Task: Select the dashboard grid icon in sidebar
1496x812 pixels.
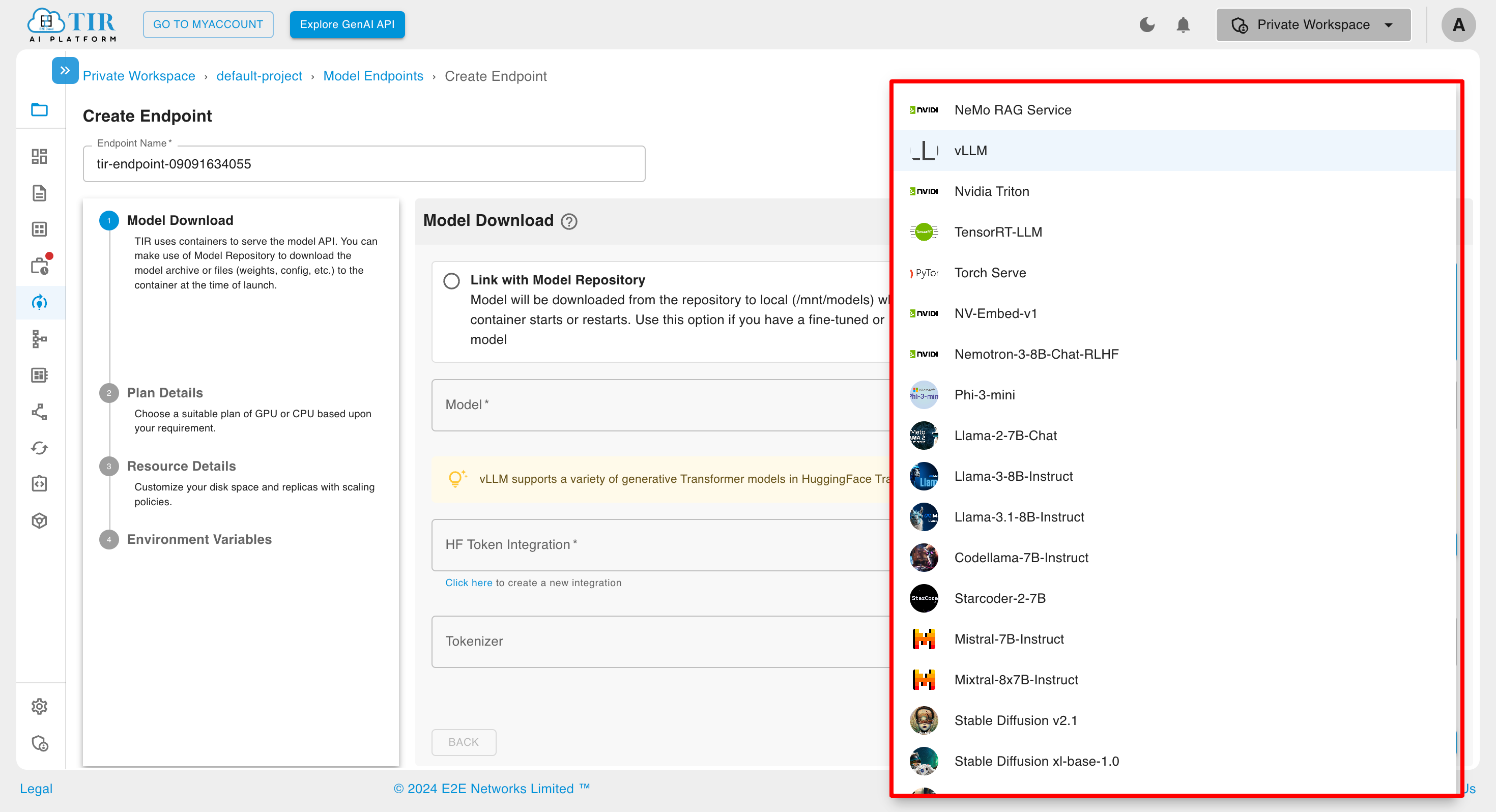Action: [40, 156]
